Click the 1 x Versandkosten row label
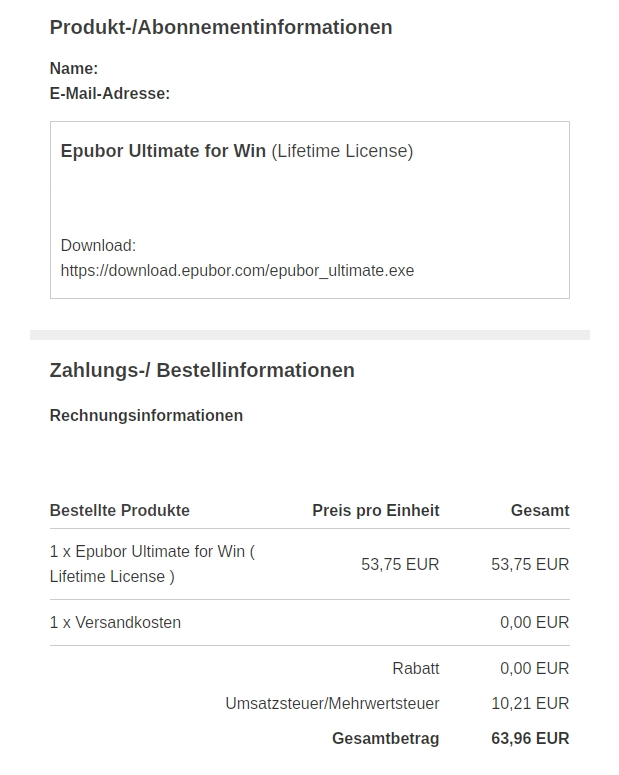This screenshot has height=775, width=619. point(115,622)
